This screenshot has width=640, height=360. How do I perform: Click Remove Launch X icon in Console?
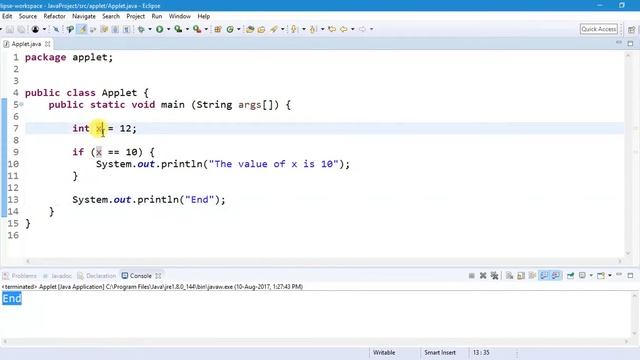[483, 276]
